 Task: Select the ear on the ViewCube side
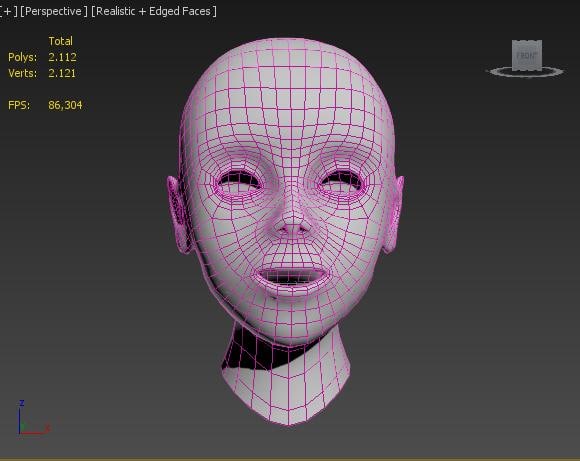tap(394, 215)
